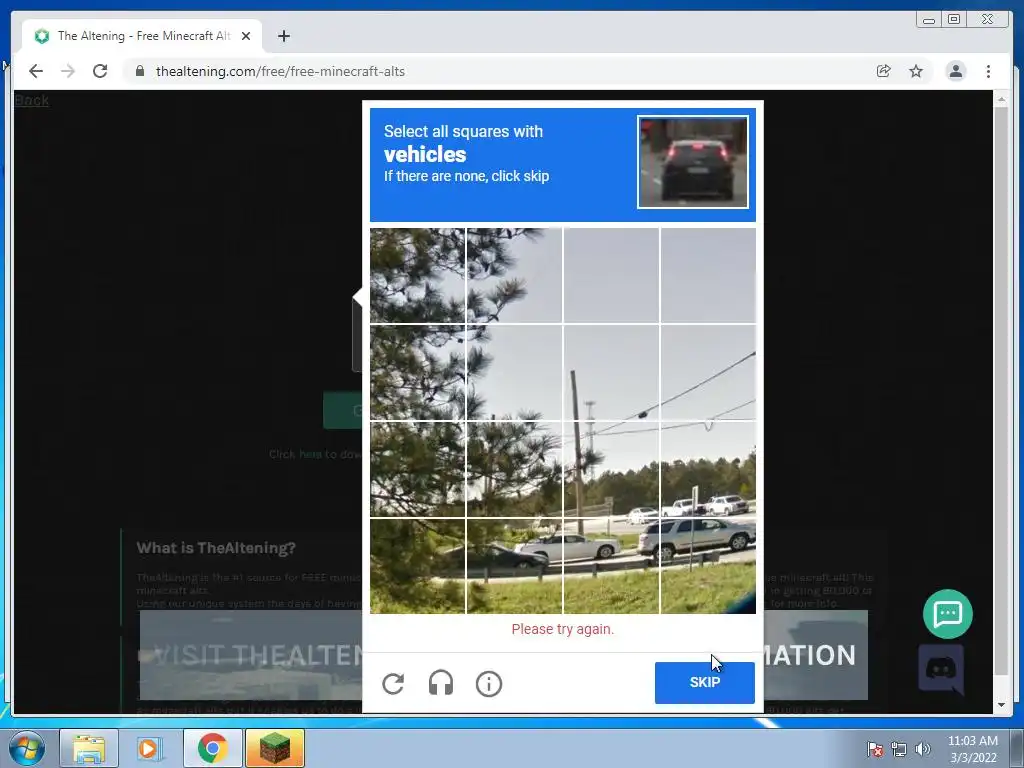Select captcha square with white sedan
This screenshot has height=768, width=1024.
(x=611, y=566)
